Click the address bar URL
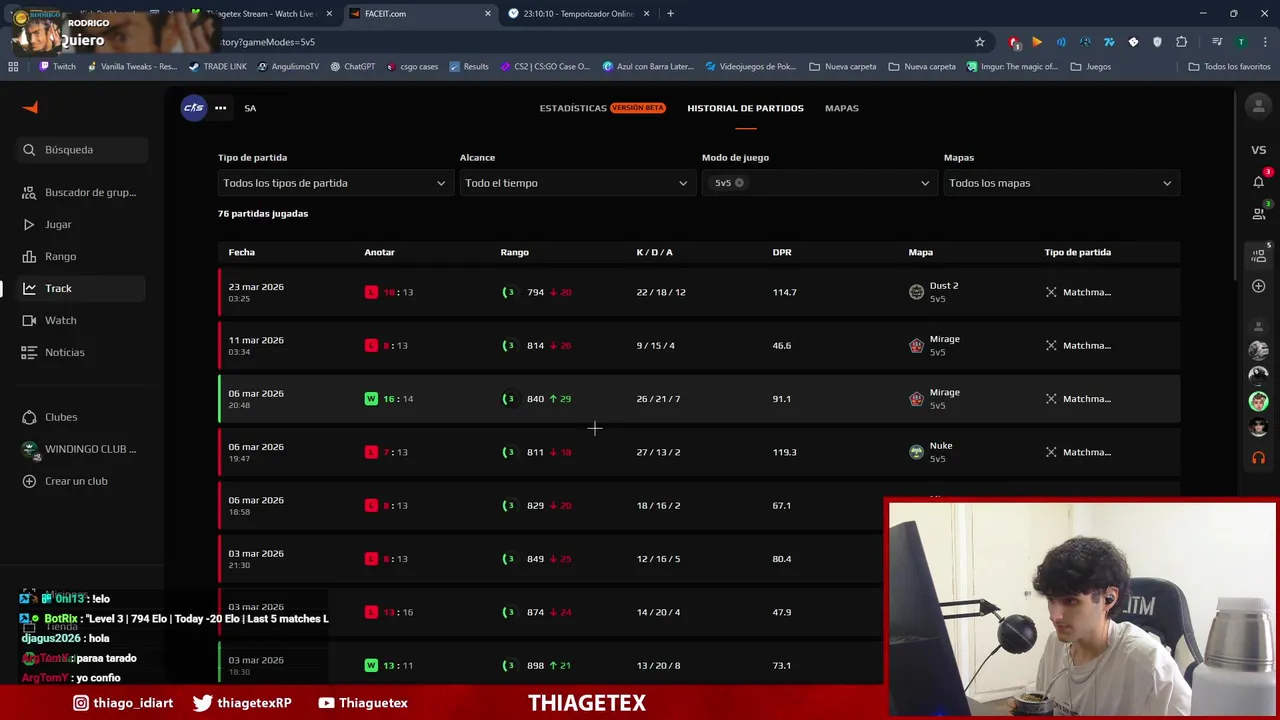Screen dimensions: 1280x720 pyautogui.click(x=267, y=42)
